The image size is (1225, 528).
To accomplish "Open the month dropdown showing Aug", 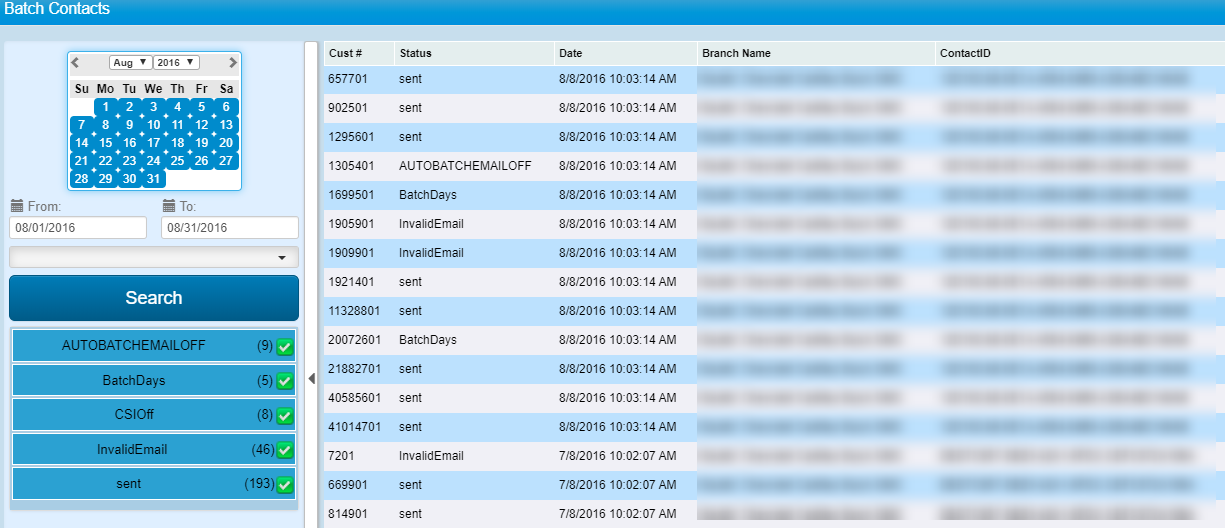I will point(130,62).
